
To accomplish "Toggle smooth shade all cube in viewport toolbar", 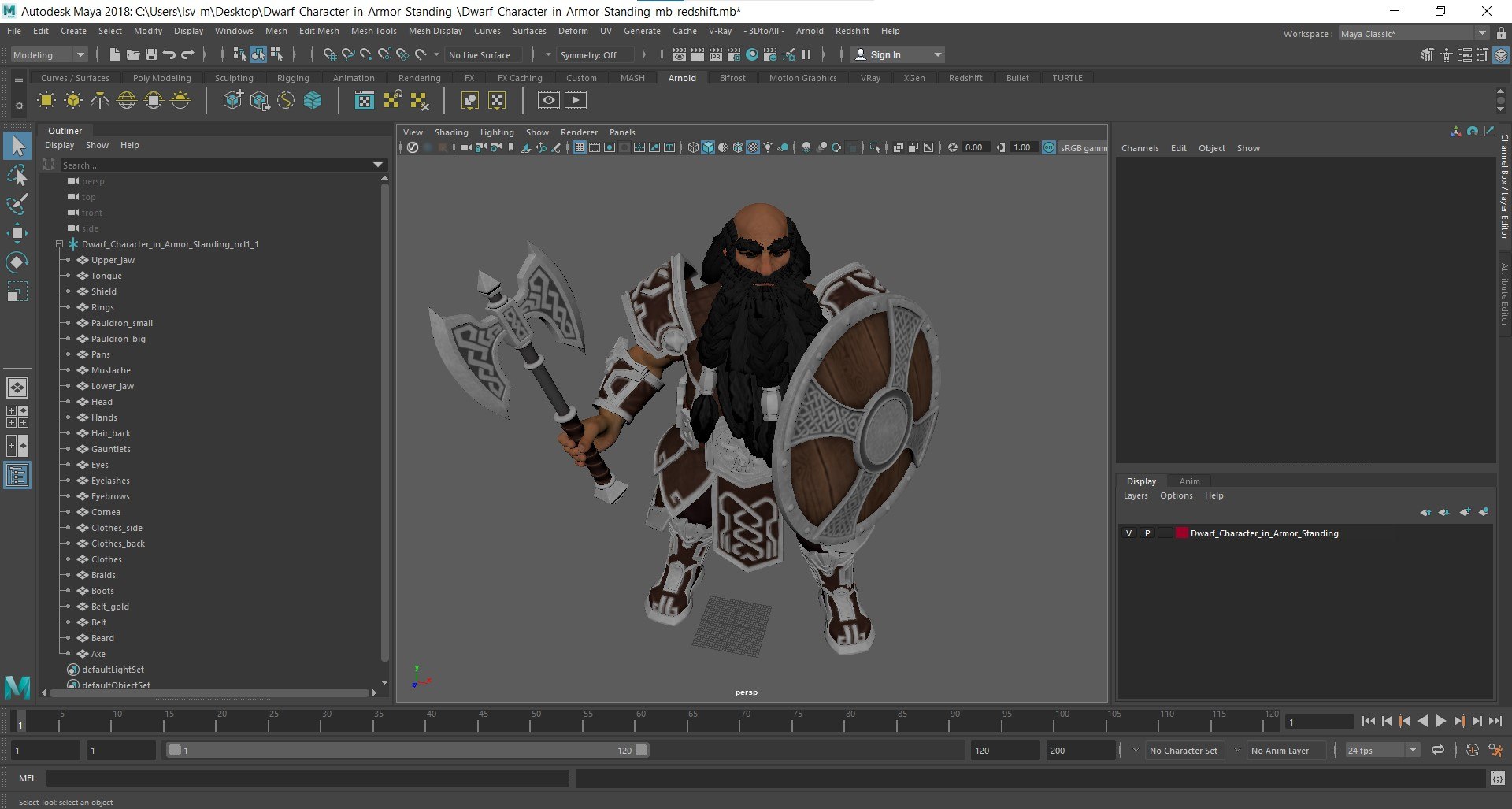I will click(x=708, y=147).
